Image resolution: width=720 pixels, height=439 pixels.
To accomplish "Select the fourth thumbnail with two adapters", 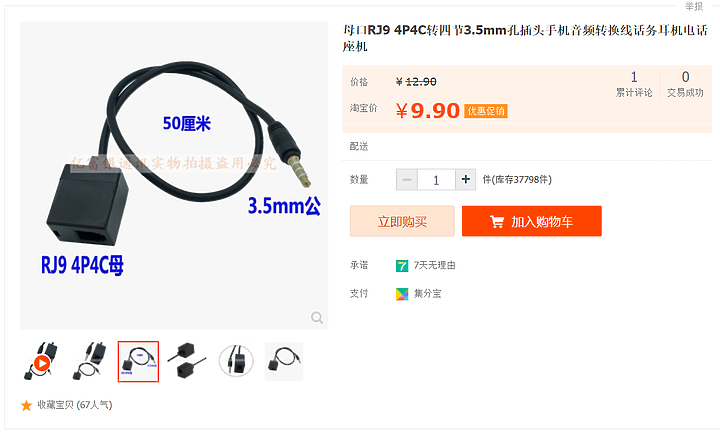I will click(187, 361).
